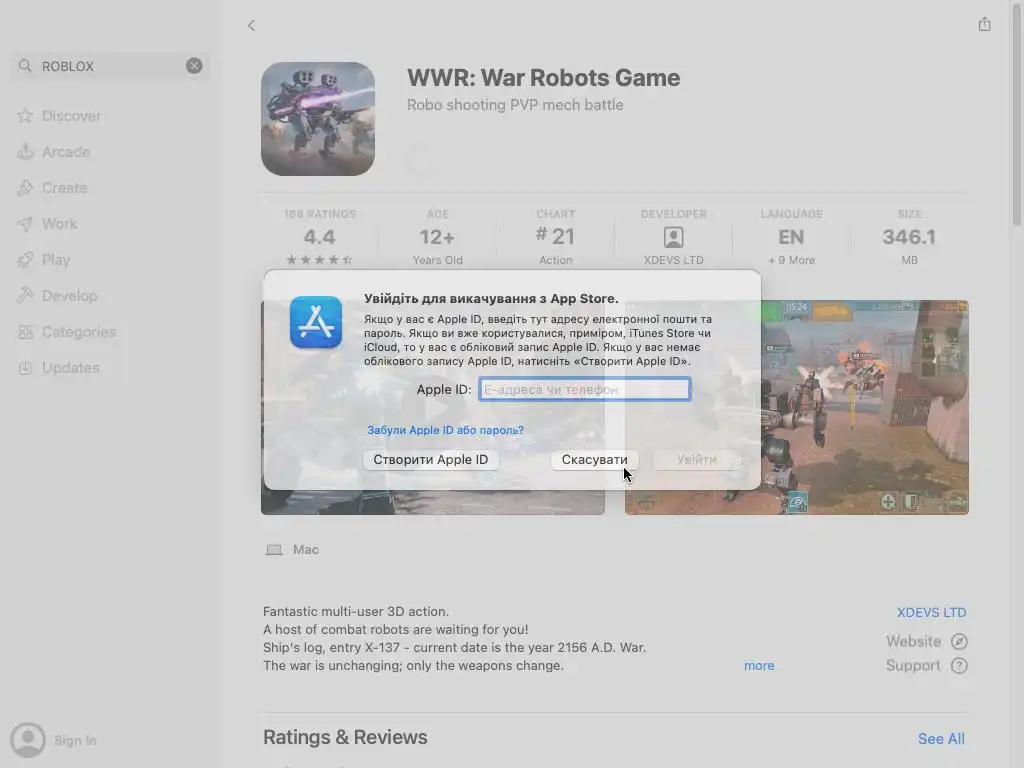The height and width of the screenshot is (768, 1024).
Task: Click the Create brush icon
Action: [25, 187]
